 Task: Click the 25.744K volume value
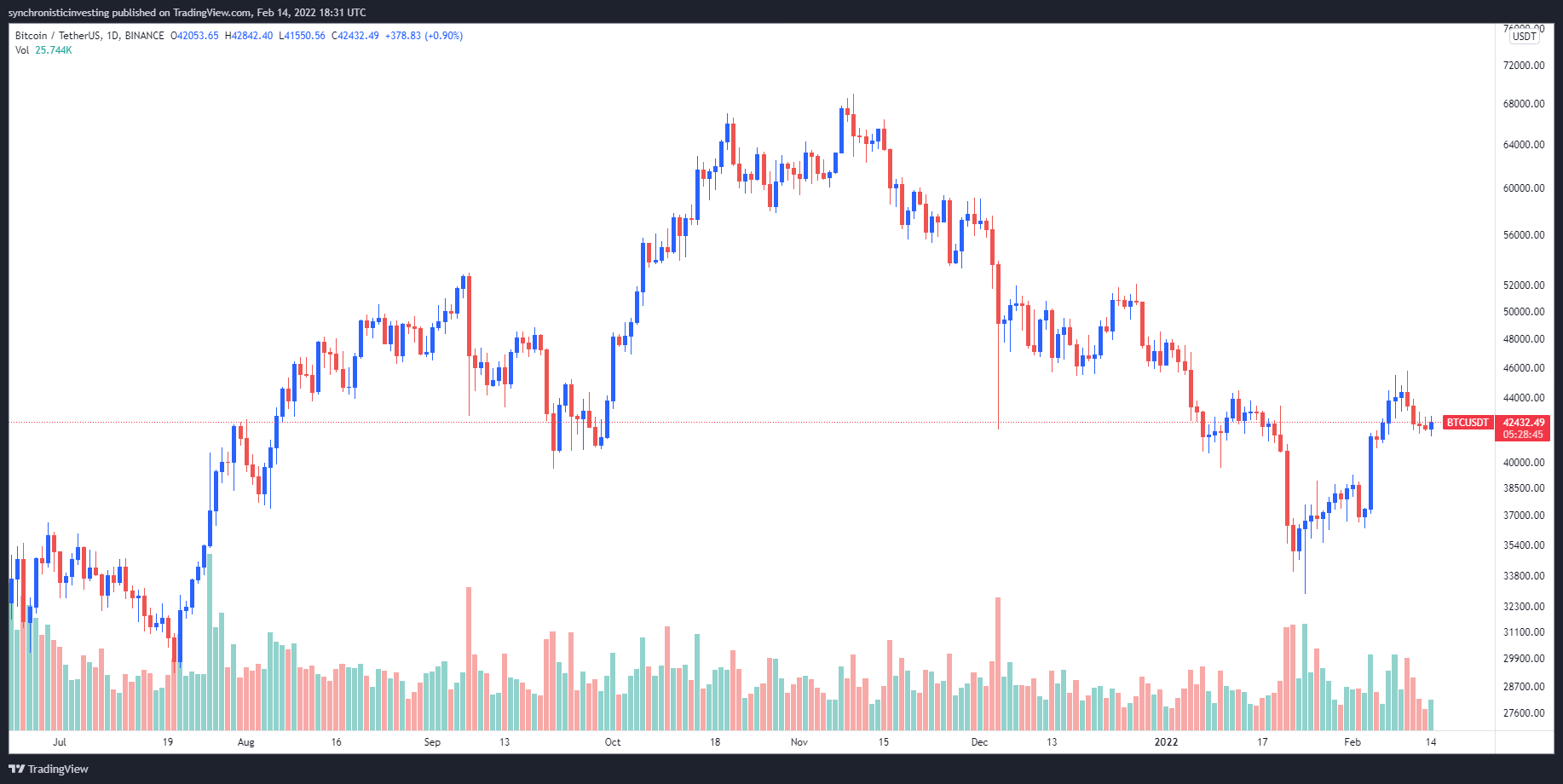click(54, 50)
